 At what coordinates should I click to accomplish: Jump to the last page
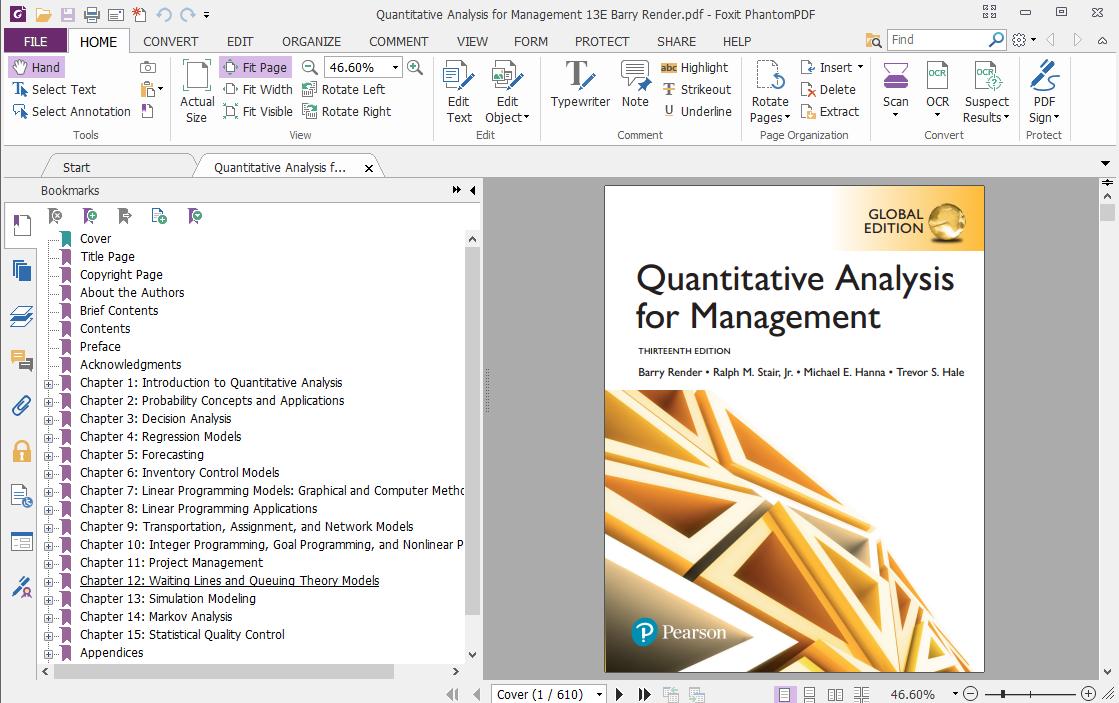point(644,694)
